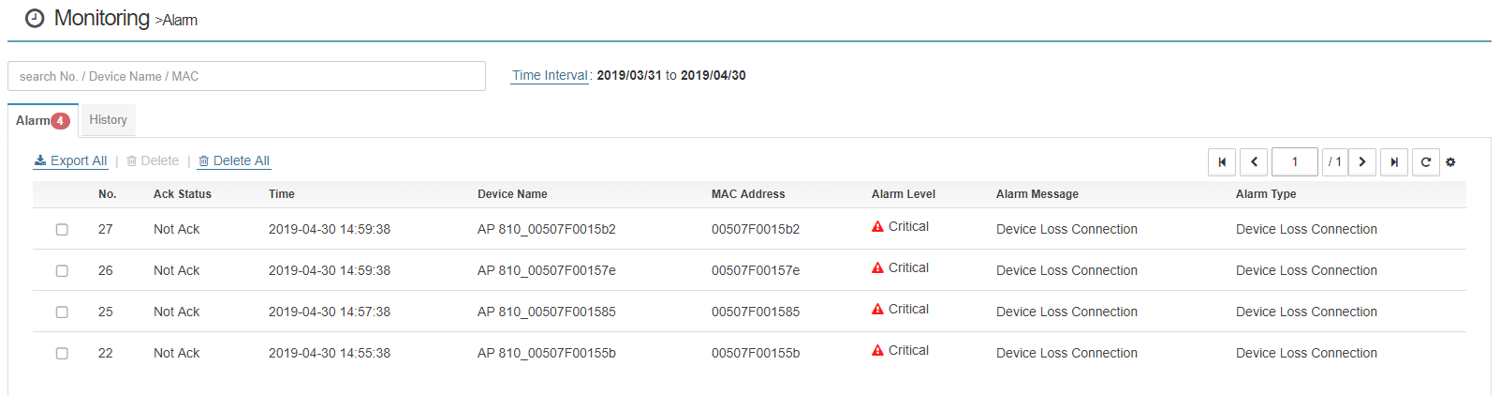Go to the previous page arrow
This screenshot has width=1500, height=396.
point(1254,162)
